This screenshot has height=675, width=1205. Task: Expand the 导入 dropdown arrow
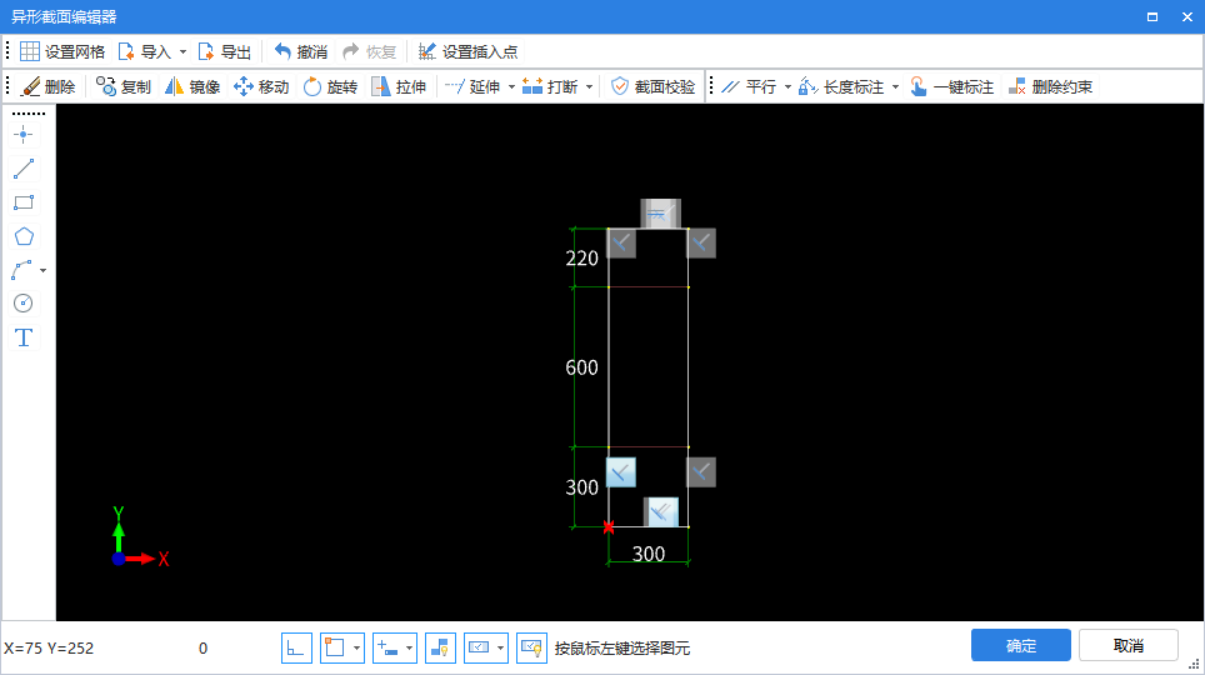[x=183, y=52]
